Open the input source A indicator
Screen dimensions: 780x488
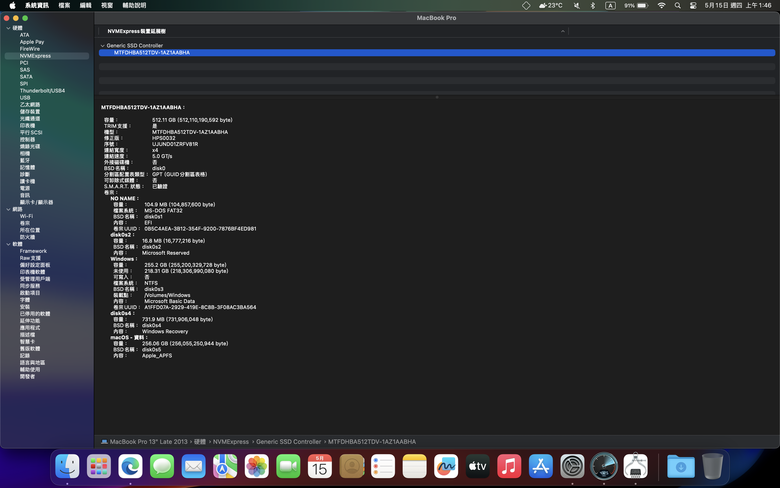610,5
